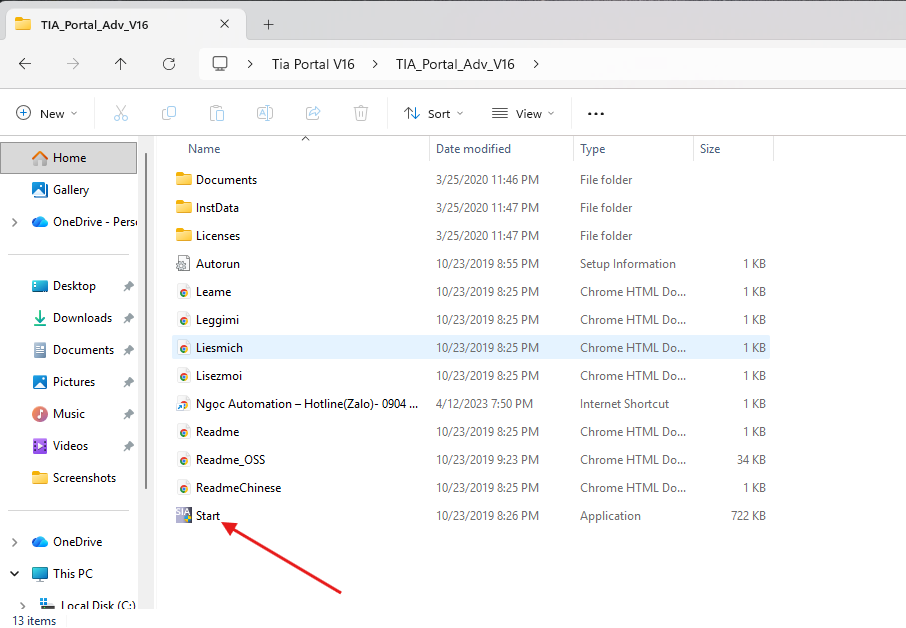The width and height of the screenshot is (906, 628).
Task: Open Downloads in the navigation pane
Action: [x=82, y=318]
